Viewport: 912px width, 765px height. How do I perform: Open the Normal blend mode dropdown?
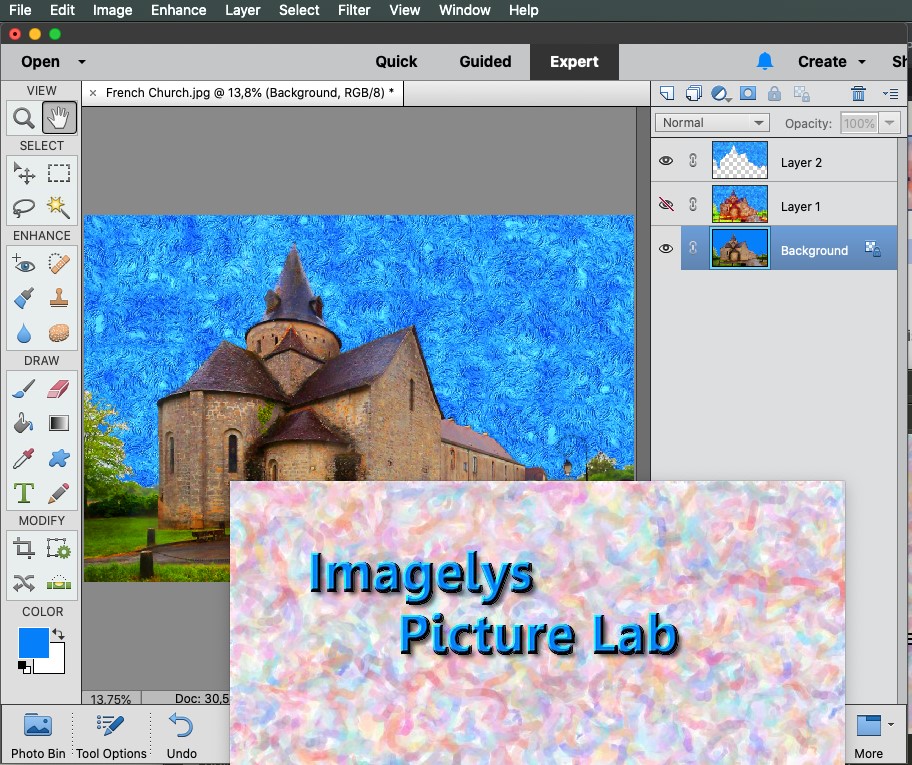click(712, 123)
